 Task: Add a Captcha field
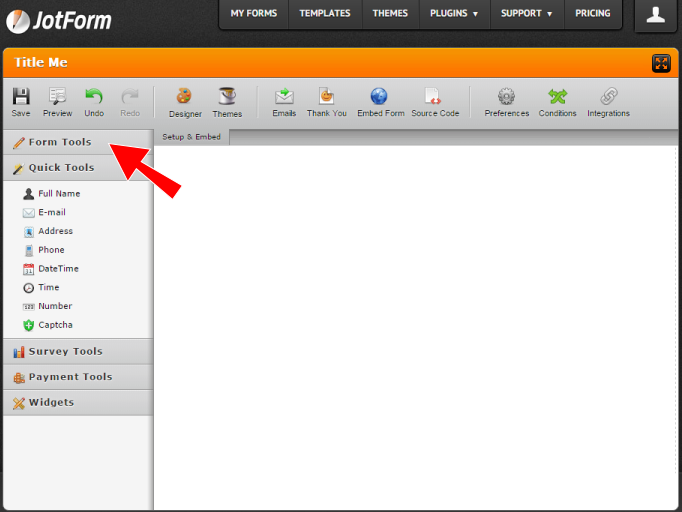tap(48, 325)
